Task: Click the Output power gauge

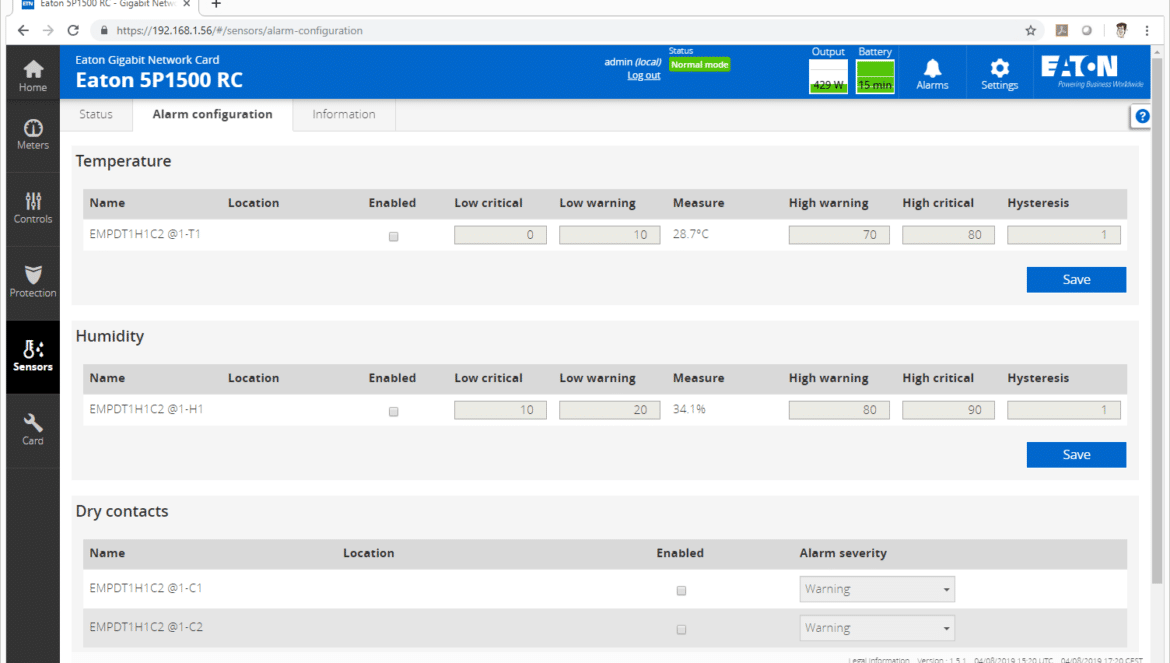Action: 828,76
